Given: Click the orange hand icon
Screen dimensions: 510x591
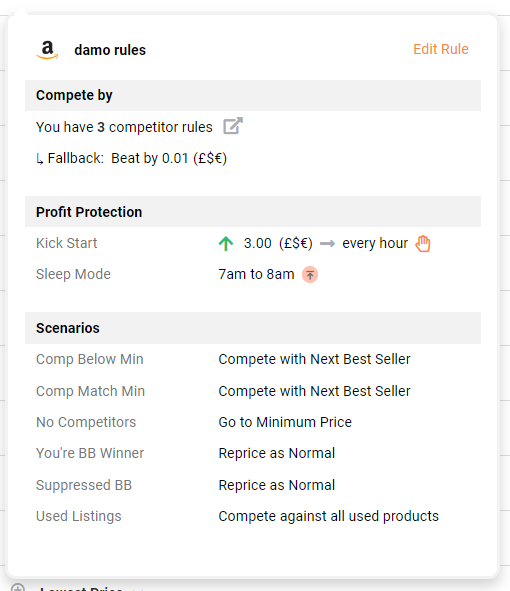Looking at the screenshot, I should click(x=423, y=243).
